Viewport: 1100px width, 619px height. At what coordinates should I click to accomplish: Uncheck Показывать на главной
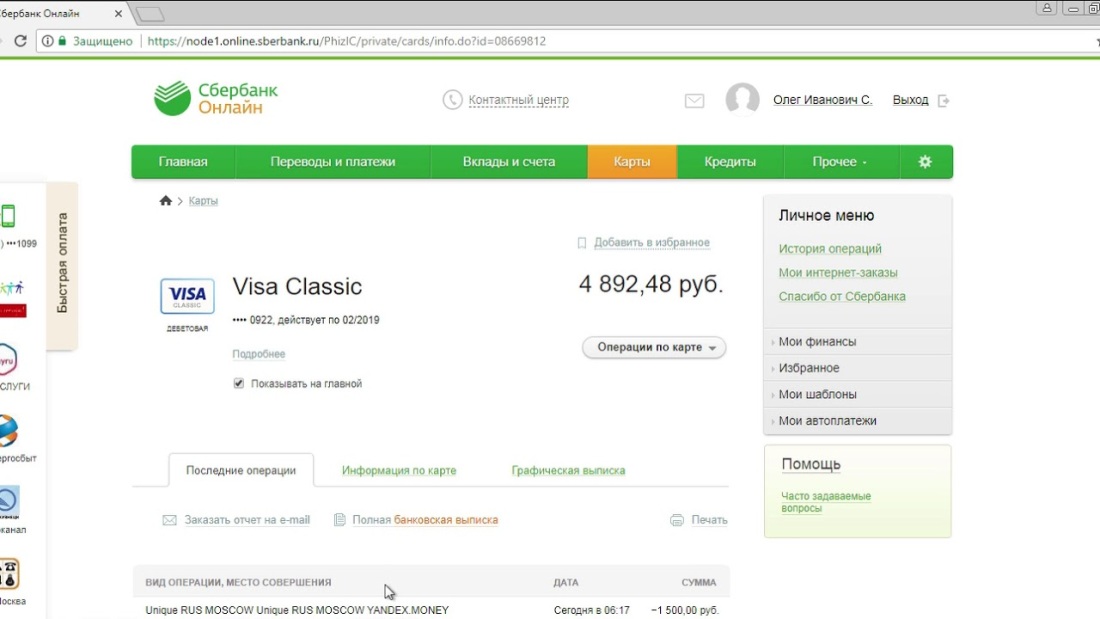[x=238, y=382]
